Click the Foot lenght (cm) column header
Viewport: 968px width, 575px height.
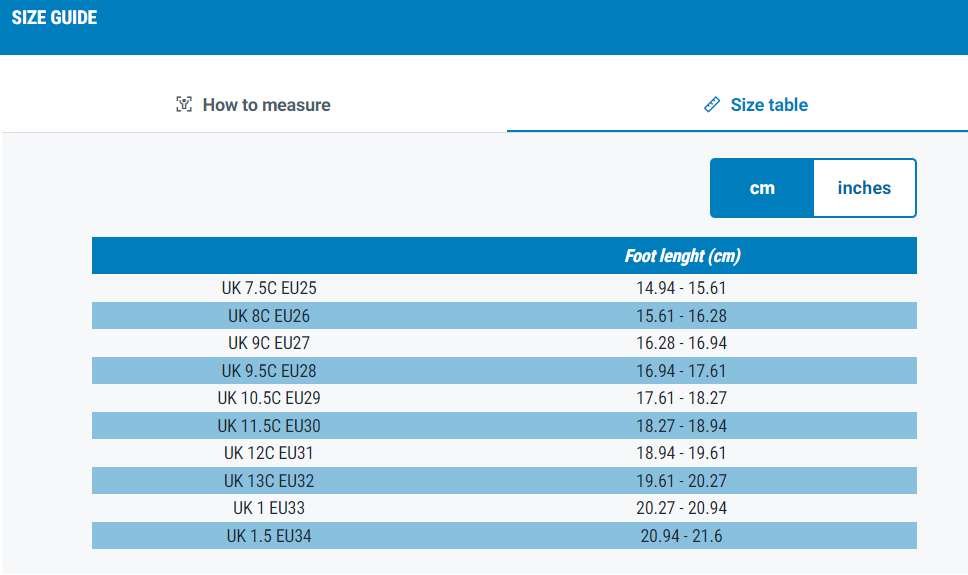(x=682, y=256)
